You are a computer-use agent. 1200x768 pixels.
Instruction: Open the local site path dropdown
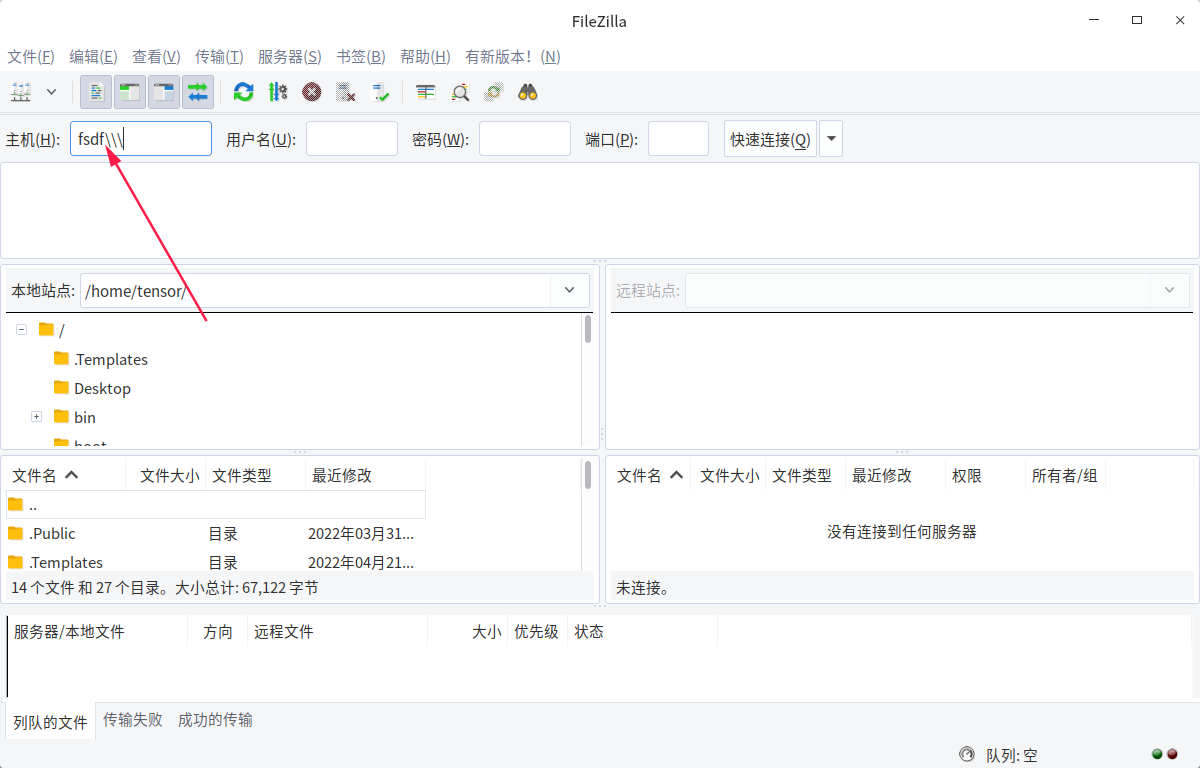coord(569,290)
